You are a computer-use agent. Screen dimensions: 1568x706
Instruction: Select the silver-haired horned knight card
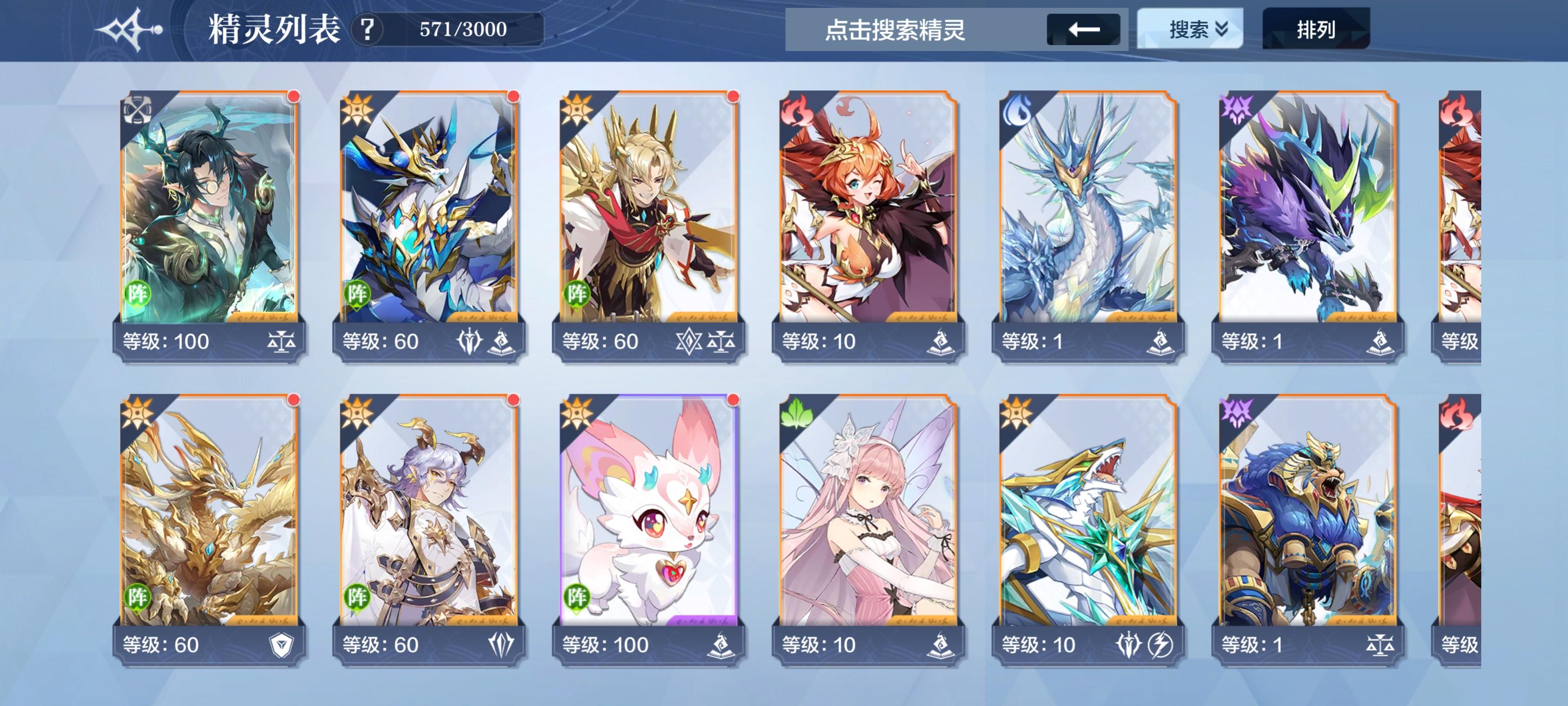coord(429,530)
